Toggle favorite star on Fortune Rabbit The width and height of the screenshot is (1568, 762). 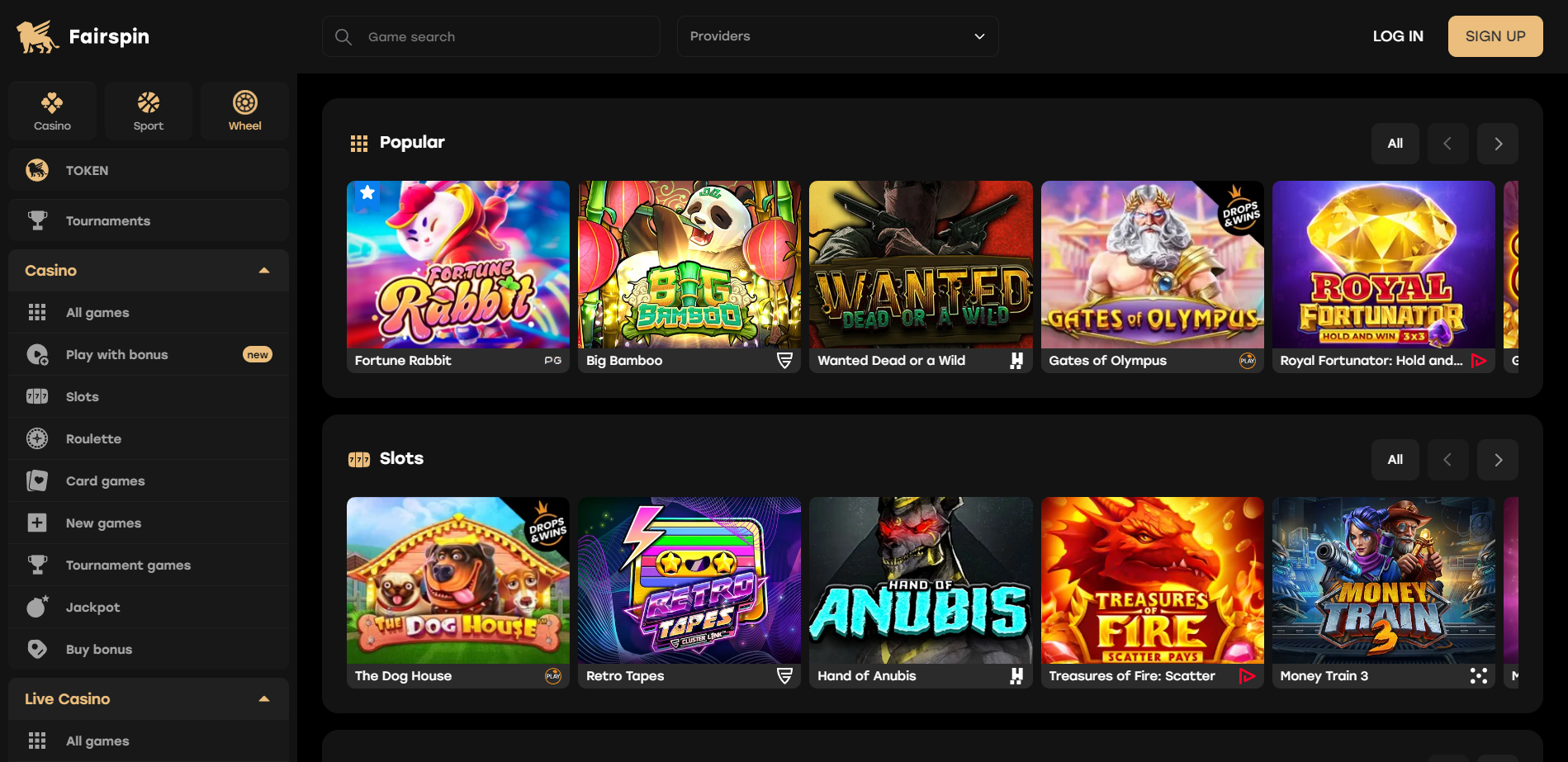(x=367, y=193)
